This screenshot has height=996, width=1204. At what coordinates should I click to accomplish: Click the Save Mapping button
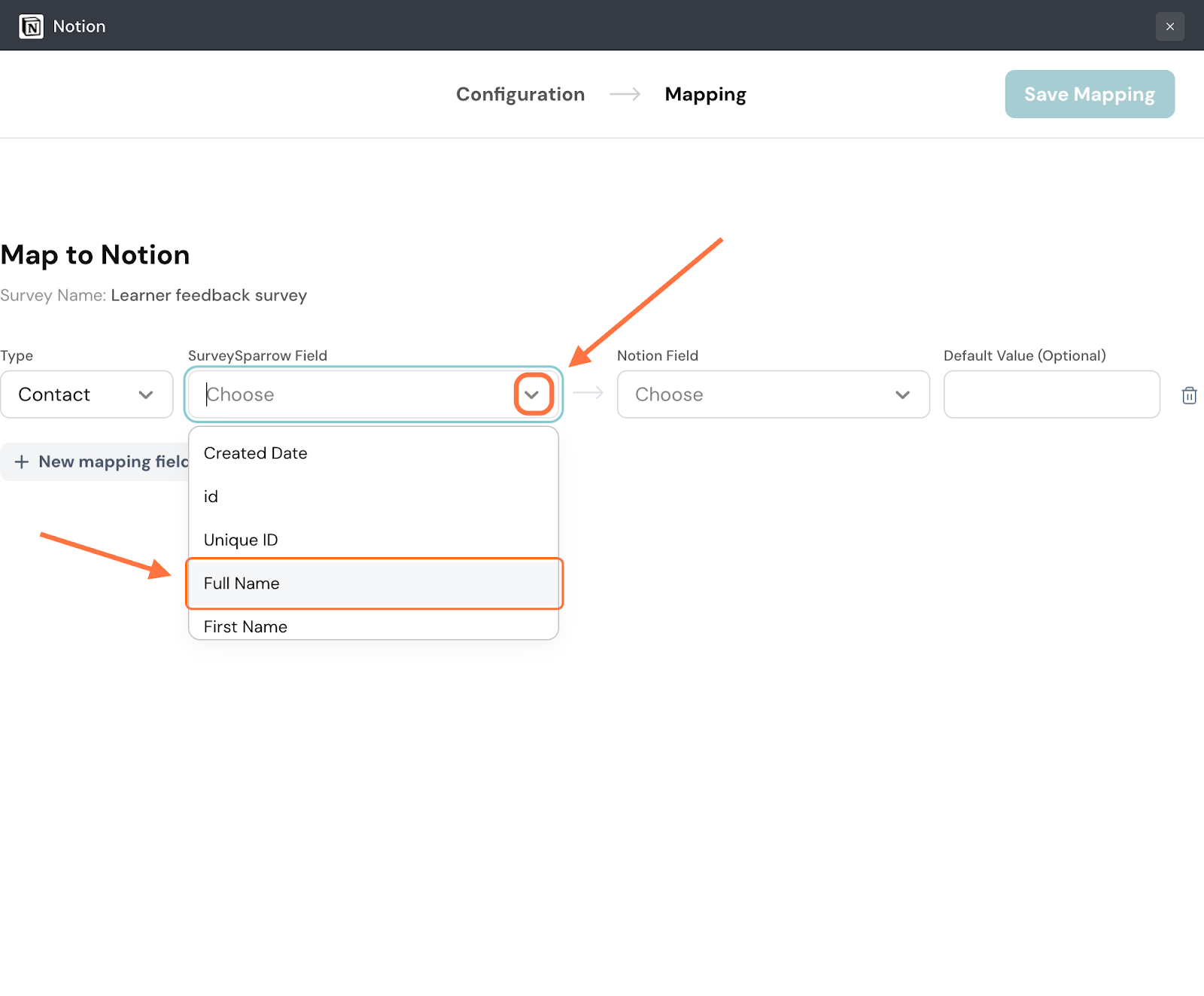pyautogui.click(x=1089, y=94)
